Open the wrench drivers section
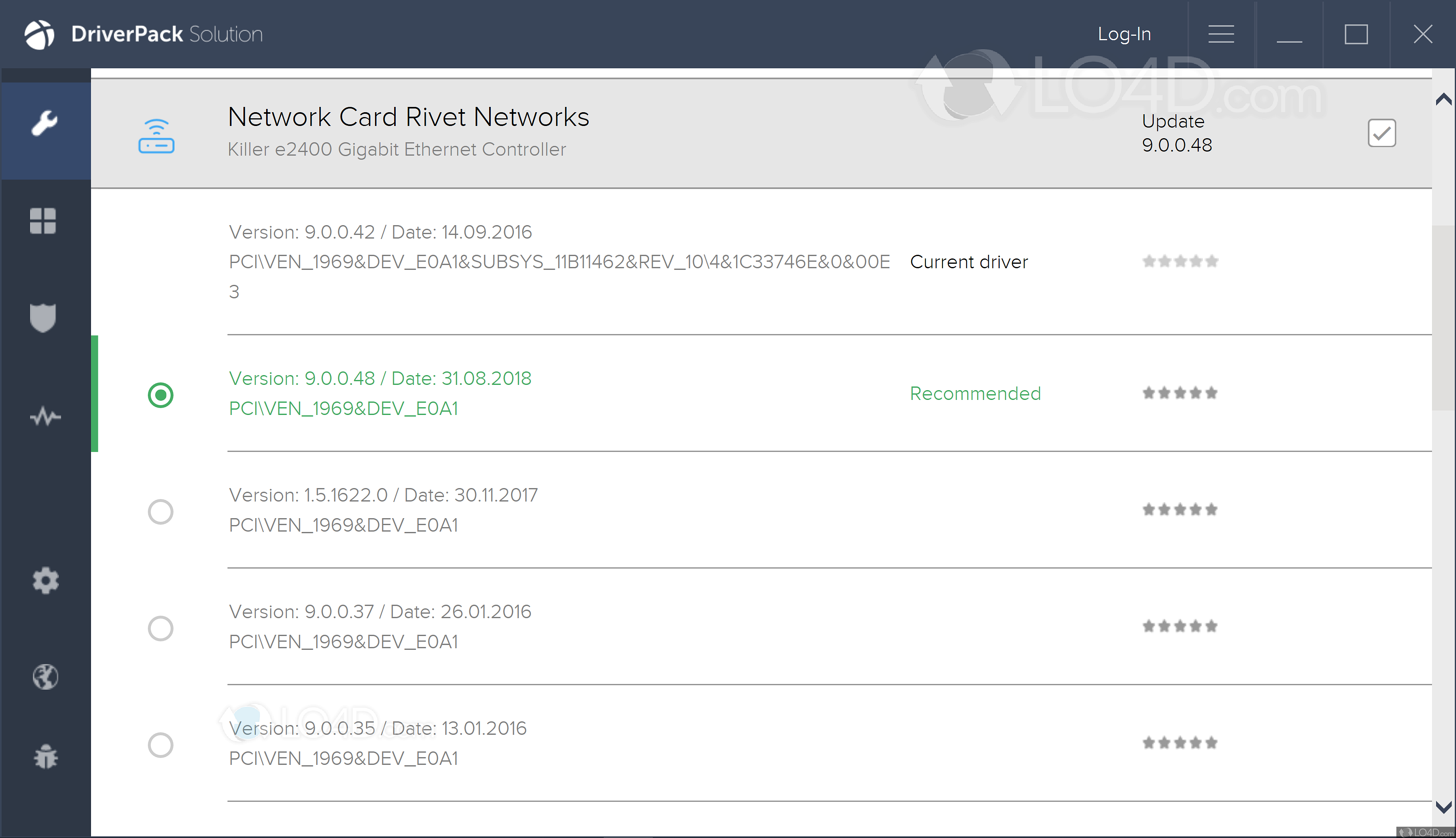Screen dimensions: 1456x838 pyautogui.click(x=44, y=123)
